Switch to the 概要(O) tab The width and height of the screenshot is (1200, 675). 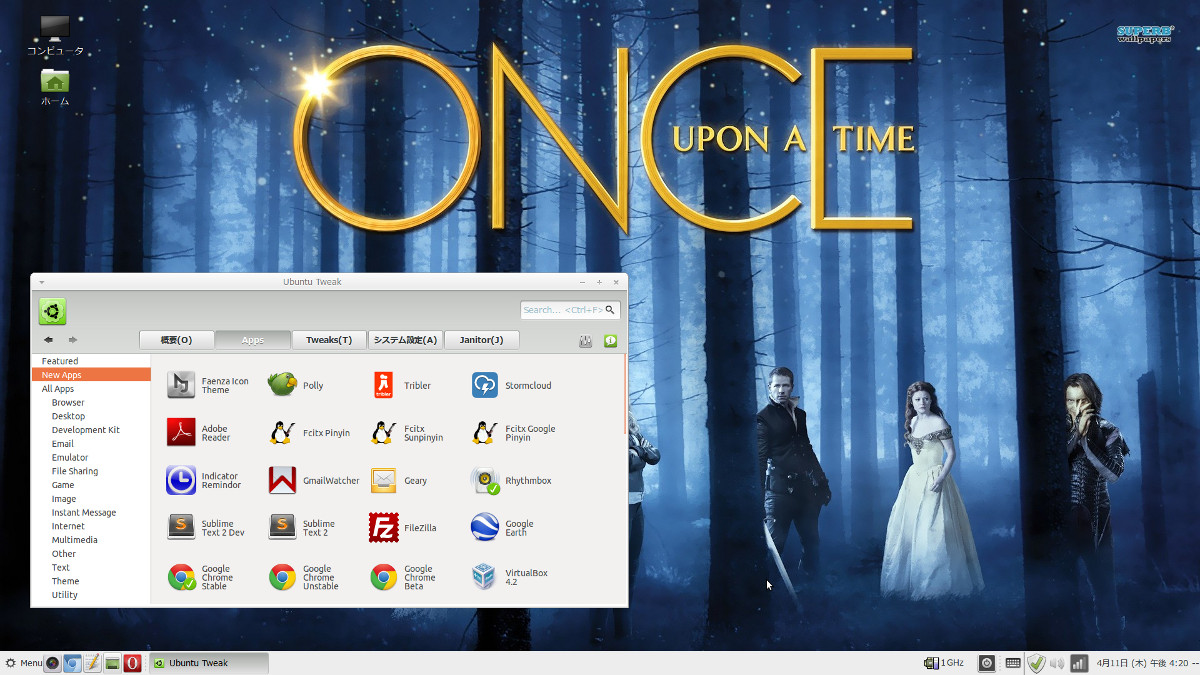pyautogui.click(x=176, y=340)
